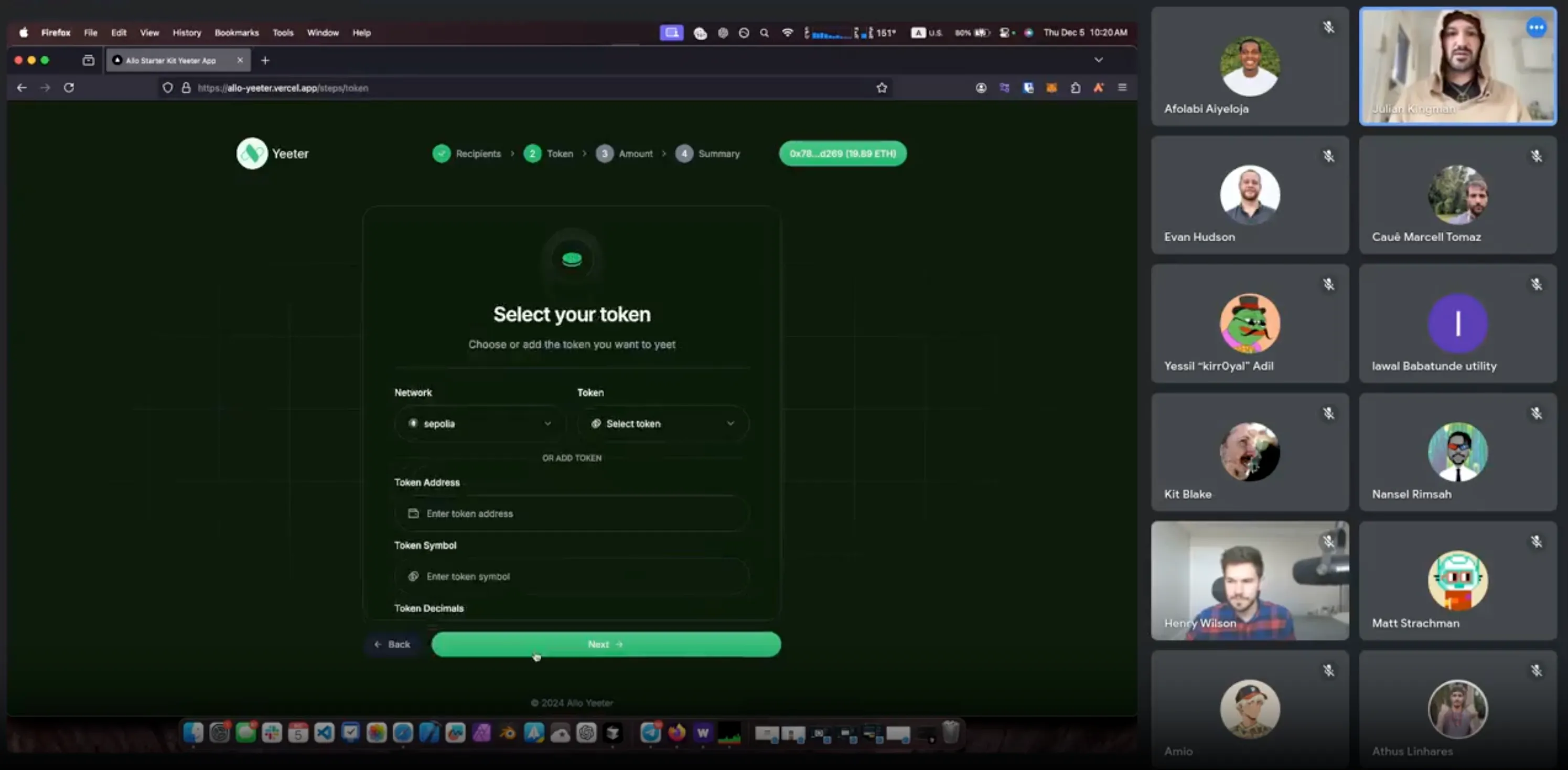Click Kit Blake's participant tile

tap(1250, 452)
